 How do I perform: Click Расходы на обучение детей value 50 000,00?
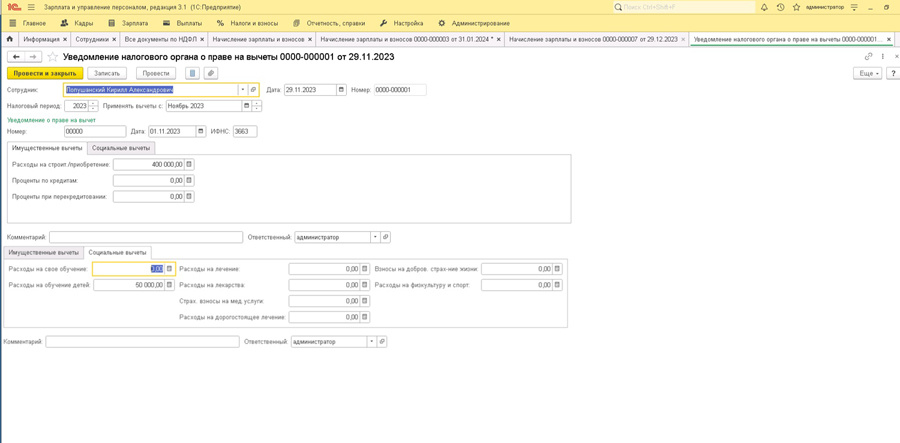[129, 285]
